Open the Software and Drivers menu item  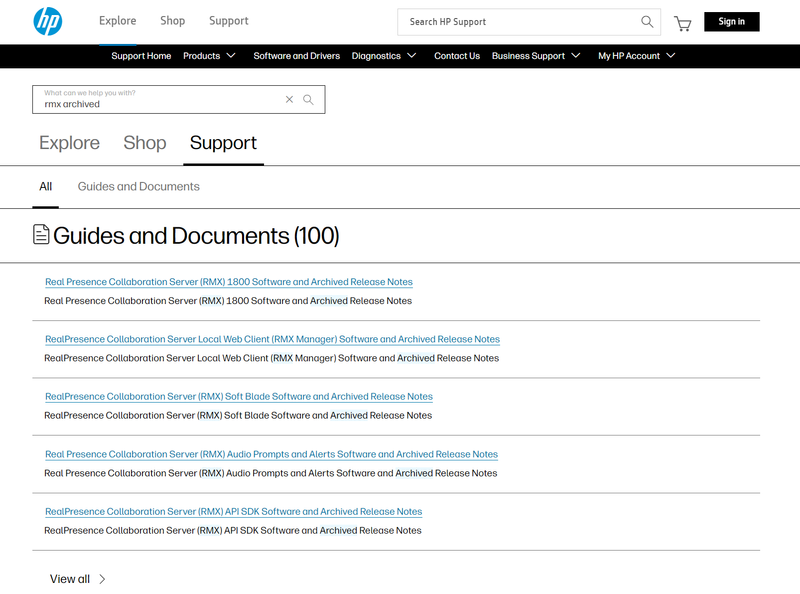point(297,56)
